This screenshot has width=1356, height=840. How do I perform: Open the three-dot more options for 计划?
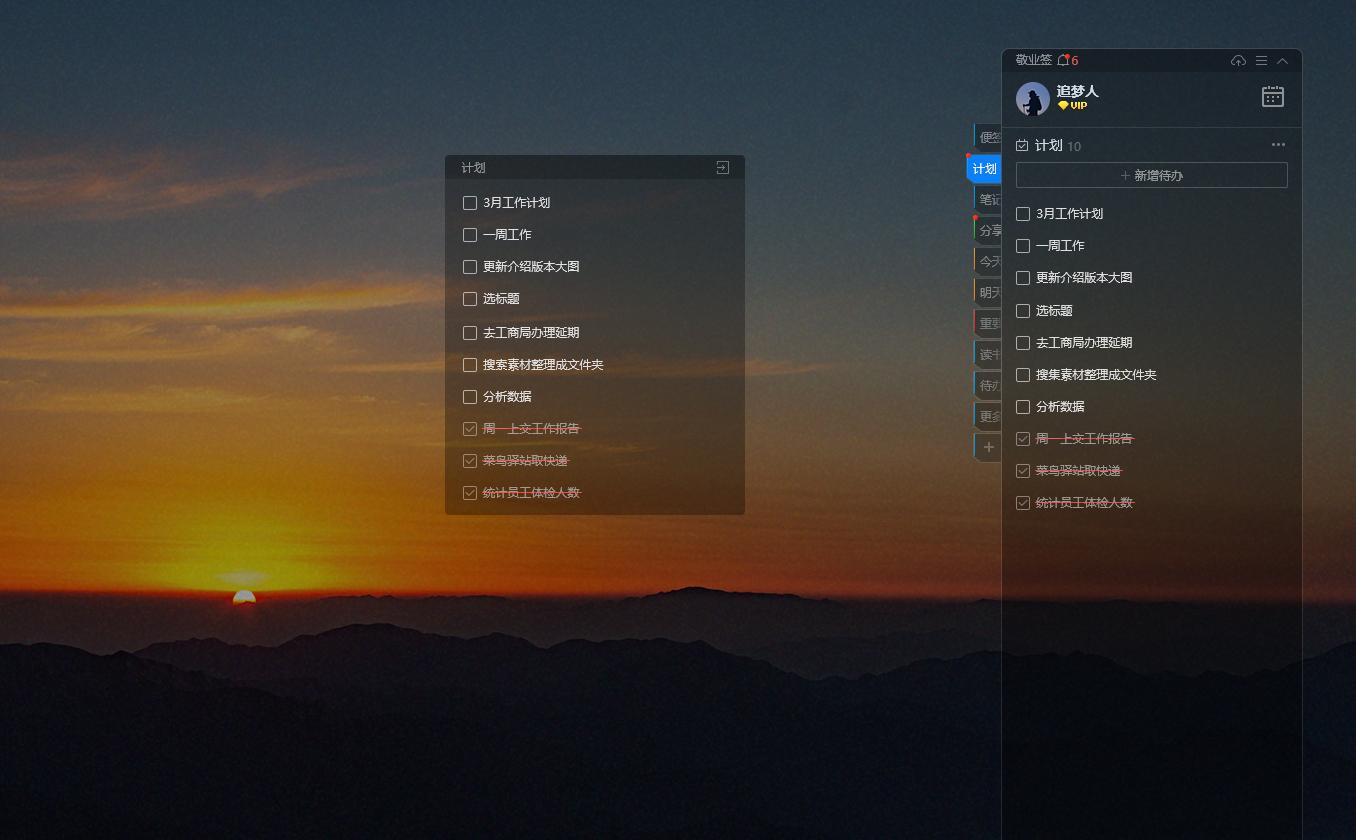pos(1278,145)
